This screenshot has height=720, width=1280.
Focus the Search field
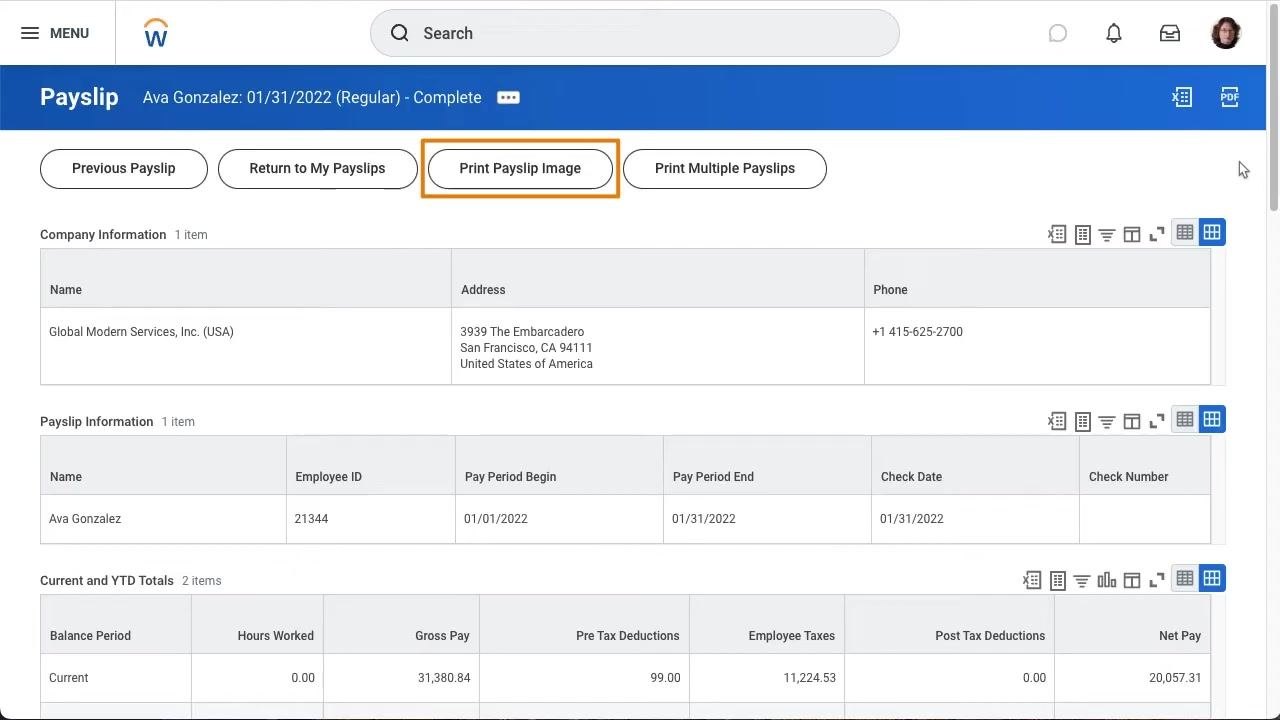coord(635,33)
